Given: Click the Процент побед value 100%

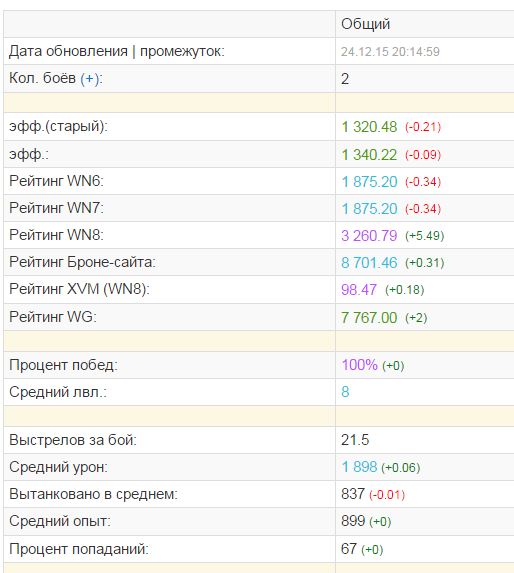Looking at the screenshot, I should 359,365.
